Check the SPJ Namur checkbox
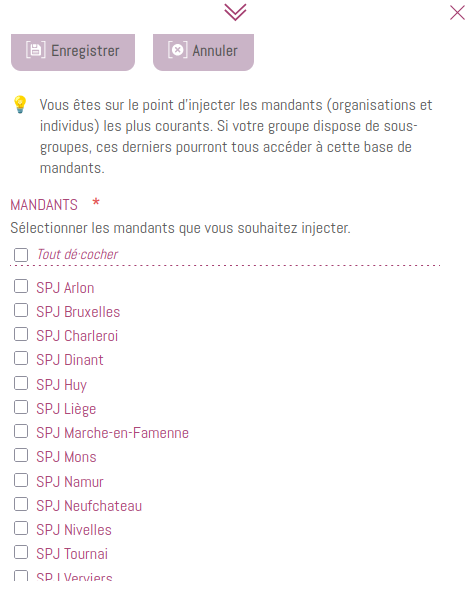This screenshot has height=593, width=472. point(21,480)
